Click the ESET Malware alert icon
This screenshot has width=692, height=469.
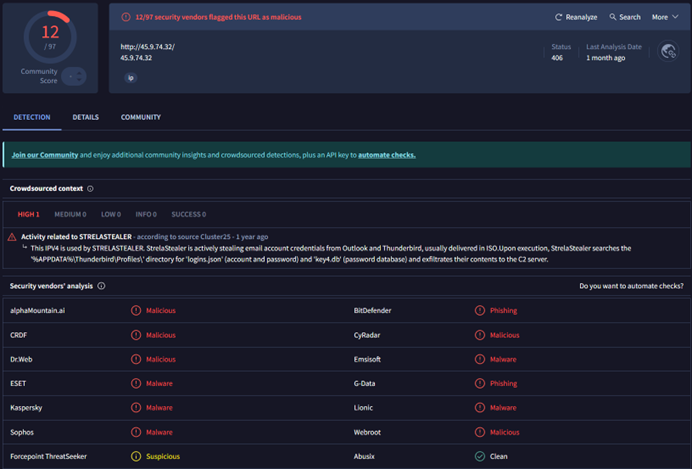(136, 383)
